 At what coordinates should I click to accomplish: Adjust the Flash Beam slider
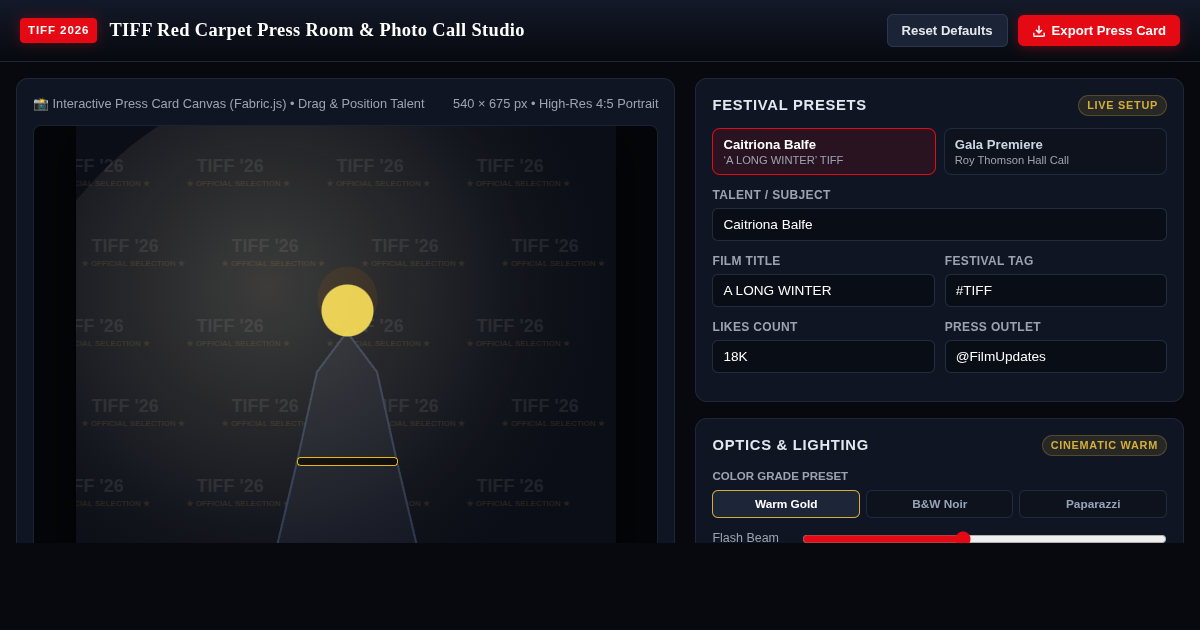pyautogui.click(x=984, y=538)
